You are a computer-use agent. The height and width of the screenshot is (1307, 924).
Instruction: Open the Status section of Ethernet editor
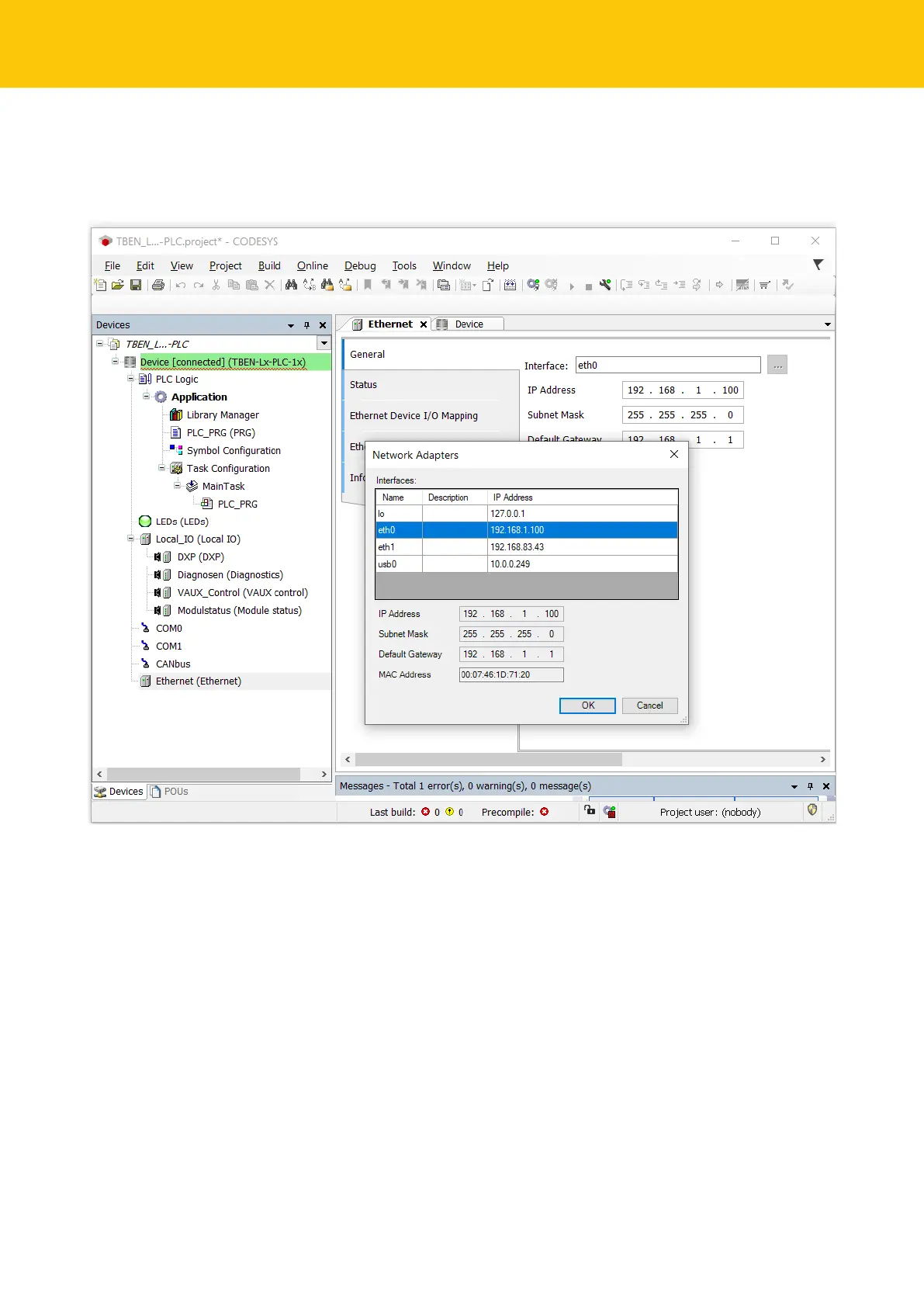[x=363, y=385]
